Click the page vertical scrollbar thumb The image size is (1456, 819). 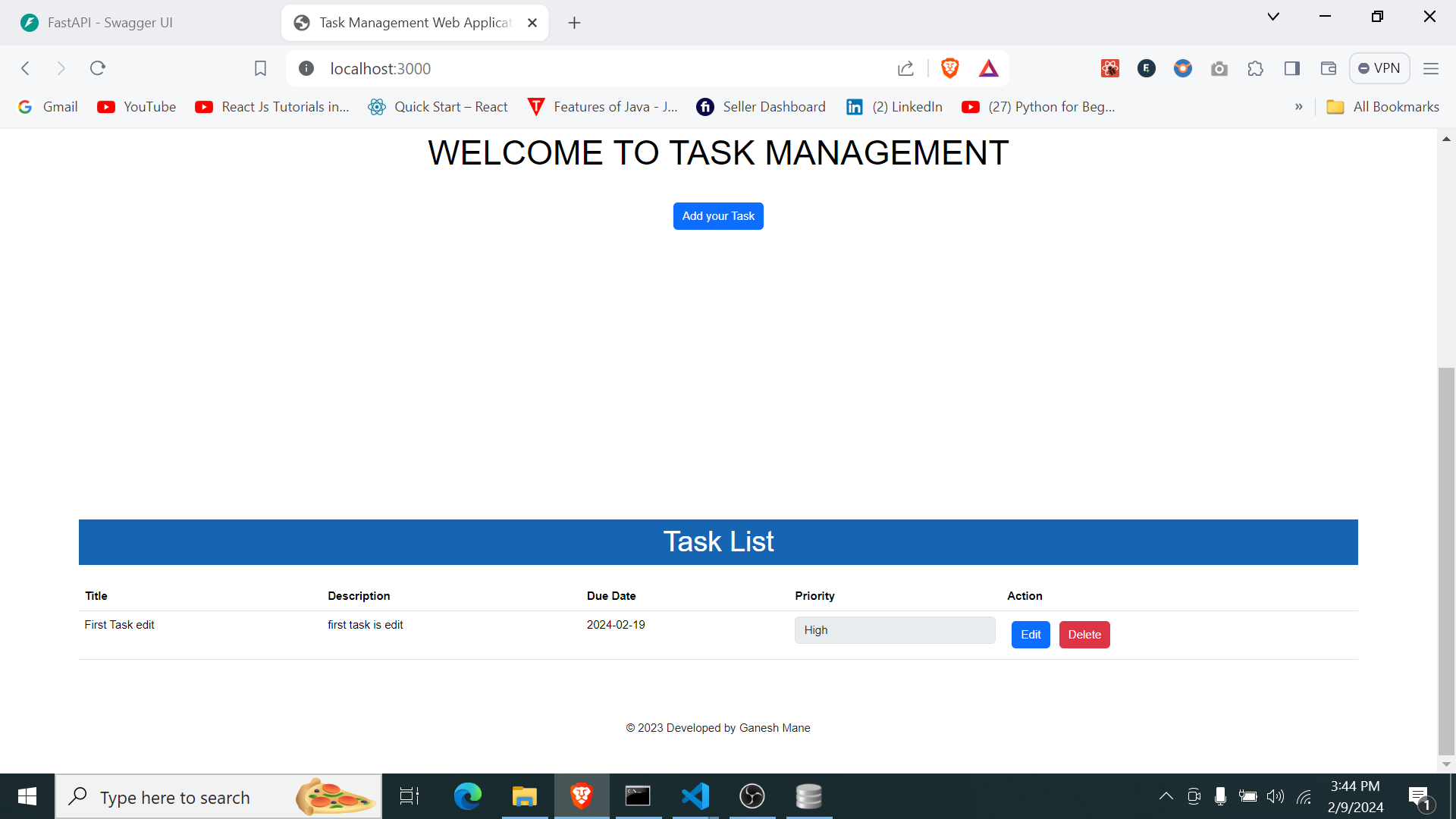point(1446,561)
